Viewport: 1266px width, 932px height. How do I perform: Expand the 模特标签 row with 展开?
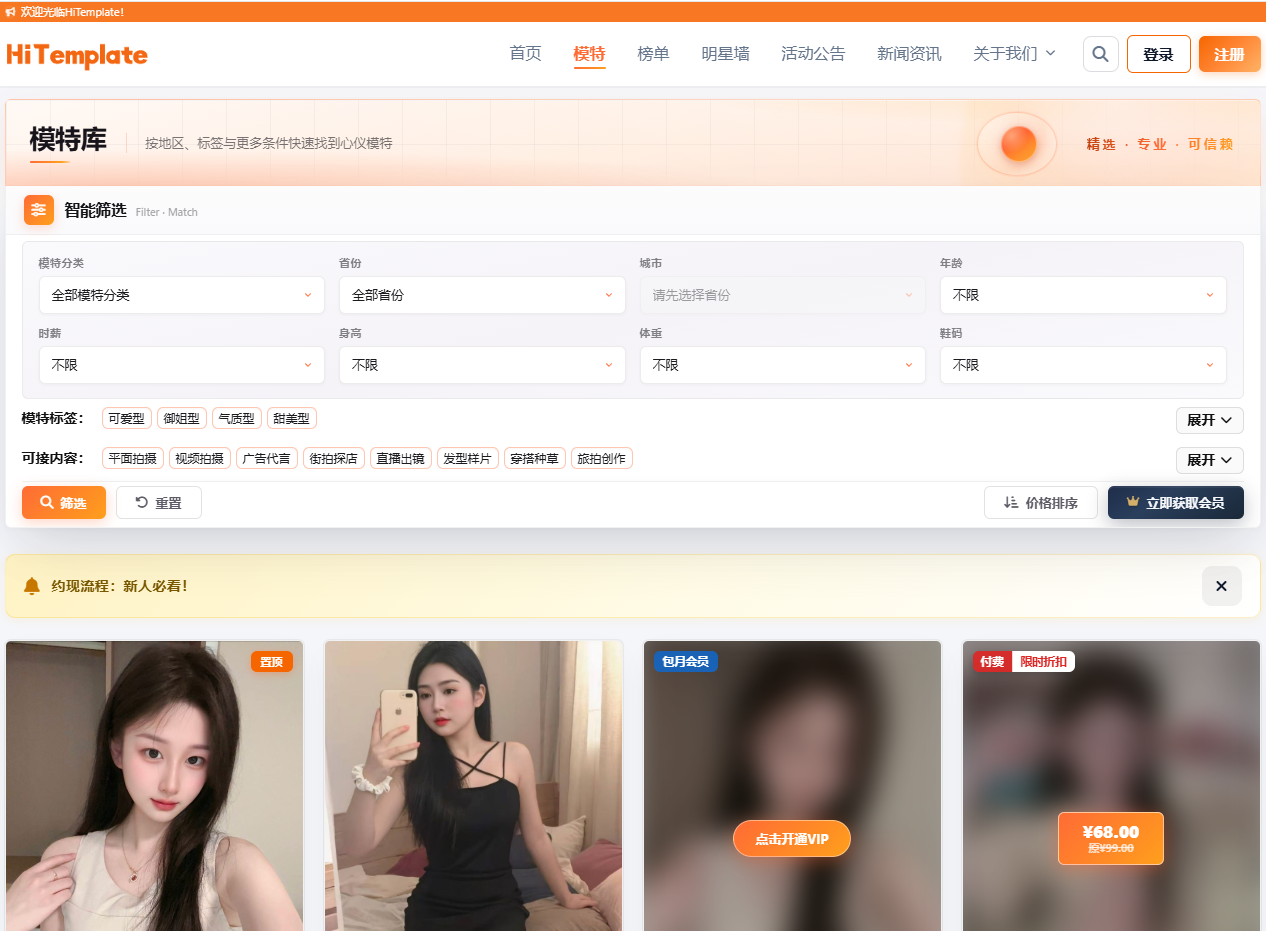[x=1209, y=420]
